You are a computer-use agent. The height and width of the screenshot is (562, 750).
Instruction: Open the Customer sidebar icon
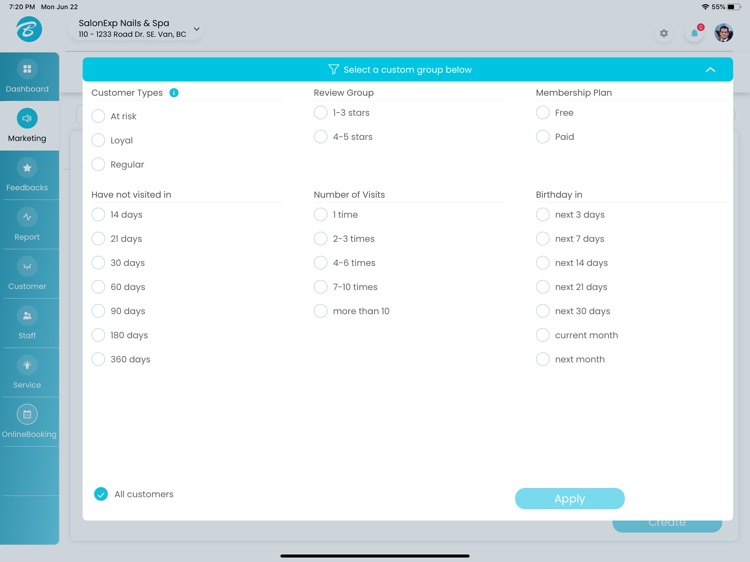[27, 266]
